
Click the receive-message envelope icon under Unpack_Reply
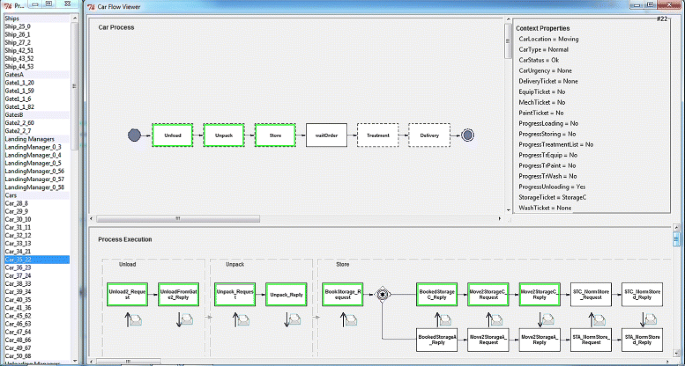[295, 320]
